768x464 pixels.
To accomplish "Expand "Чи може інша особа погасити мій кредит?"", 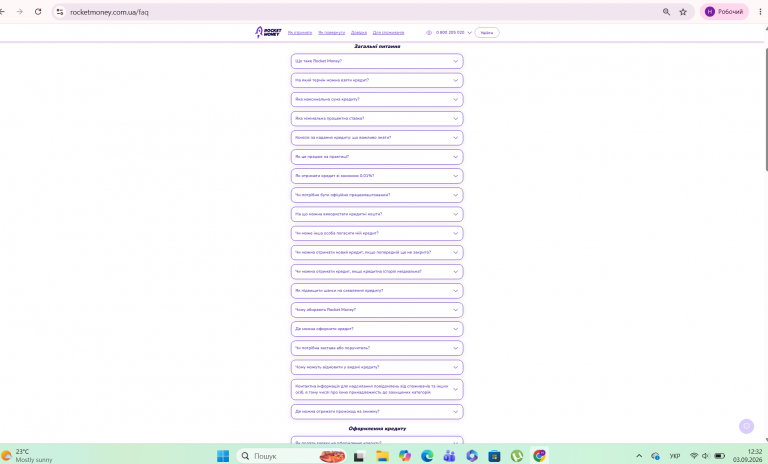I will pyautogui.click(x=377, y=233).
